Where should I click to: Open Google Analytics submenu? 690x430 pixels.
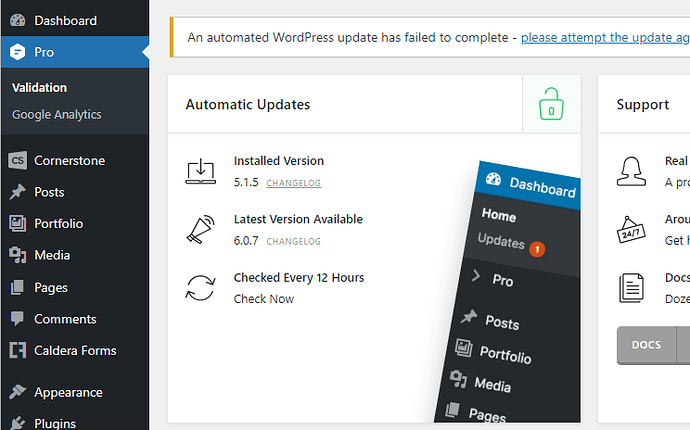tap(56, 115)
